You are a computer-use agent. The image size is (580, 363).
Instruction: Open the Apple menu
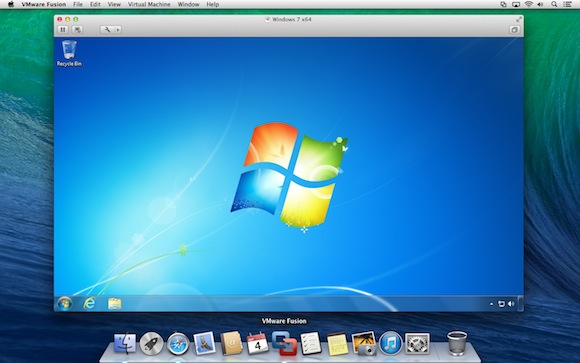click(11, 4)
